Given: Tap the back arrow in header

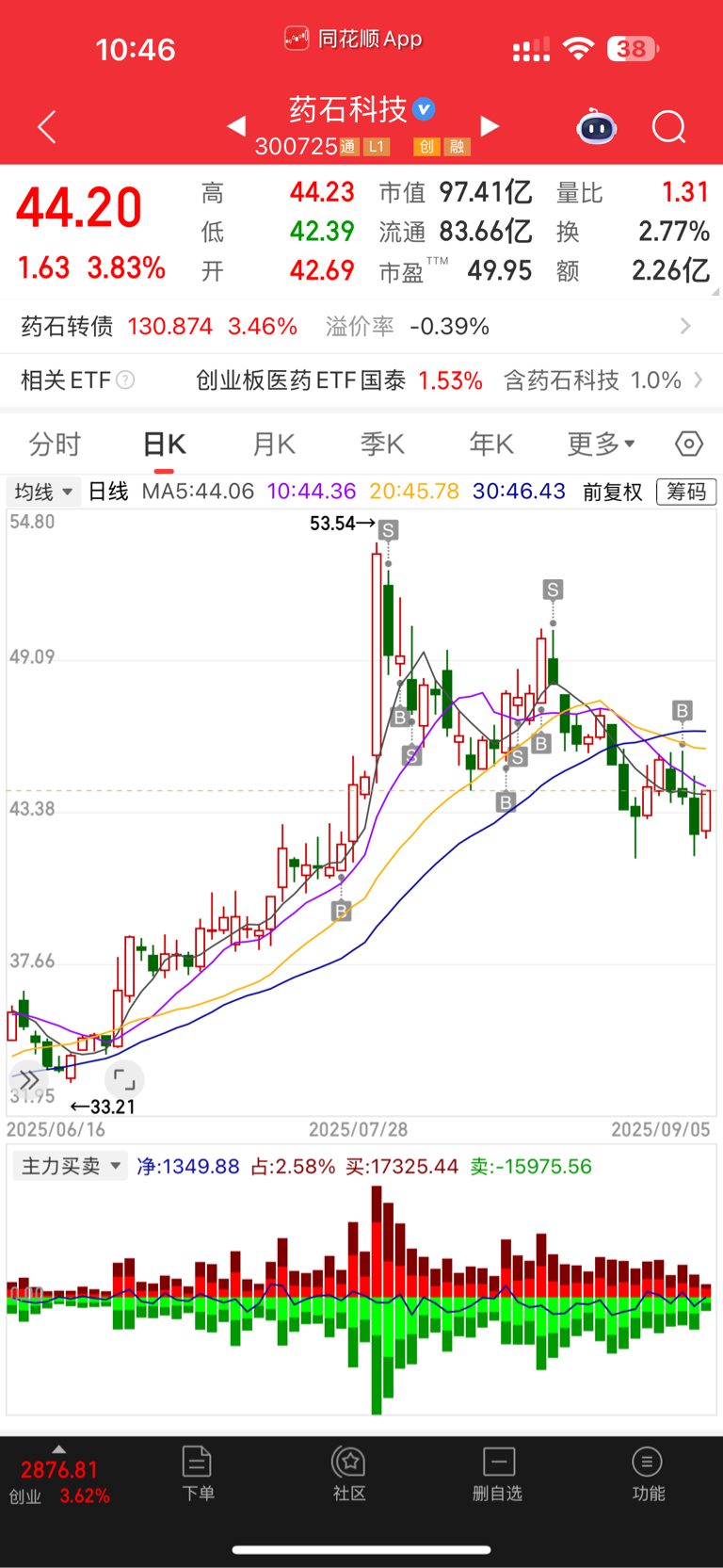Looking at the screenshot, I should 47,127.
